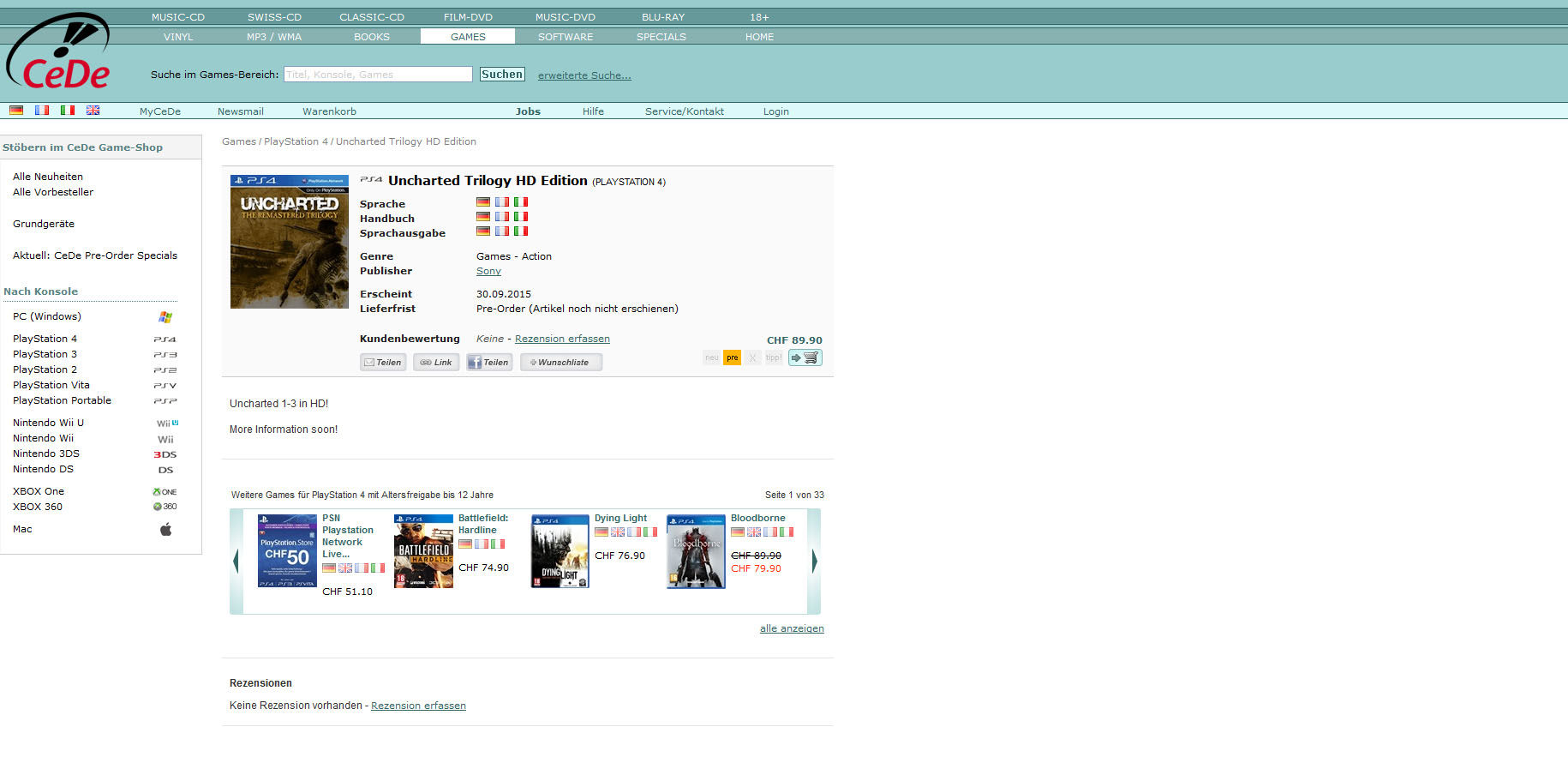This screenshot has height=769, width=1568.
Task: Open the VINYL tab
Action: point(178,37)
